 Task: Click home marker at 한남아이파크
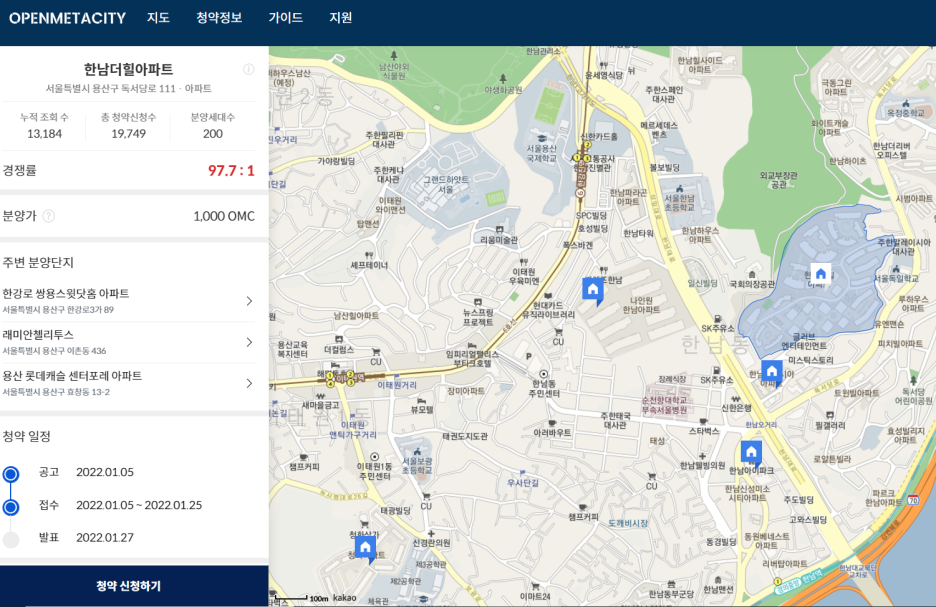751,453
